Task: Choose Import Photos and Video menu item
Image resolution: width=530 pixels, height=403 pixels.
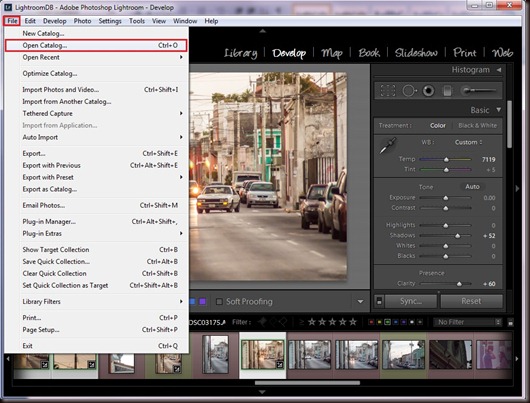Action: point(96,90)
